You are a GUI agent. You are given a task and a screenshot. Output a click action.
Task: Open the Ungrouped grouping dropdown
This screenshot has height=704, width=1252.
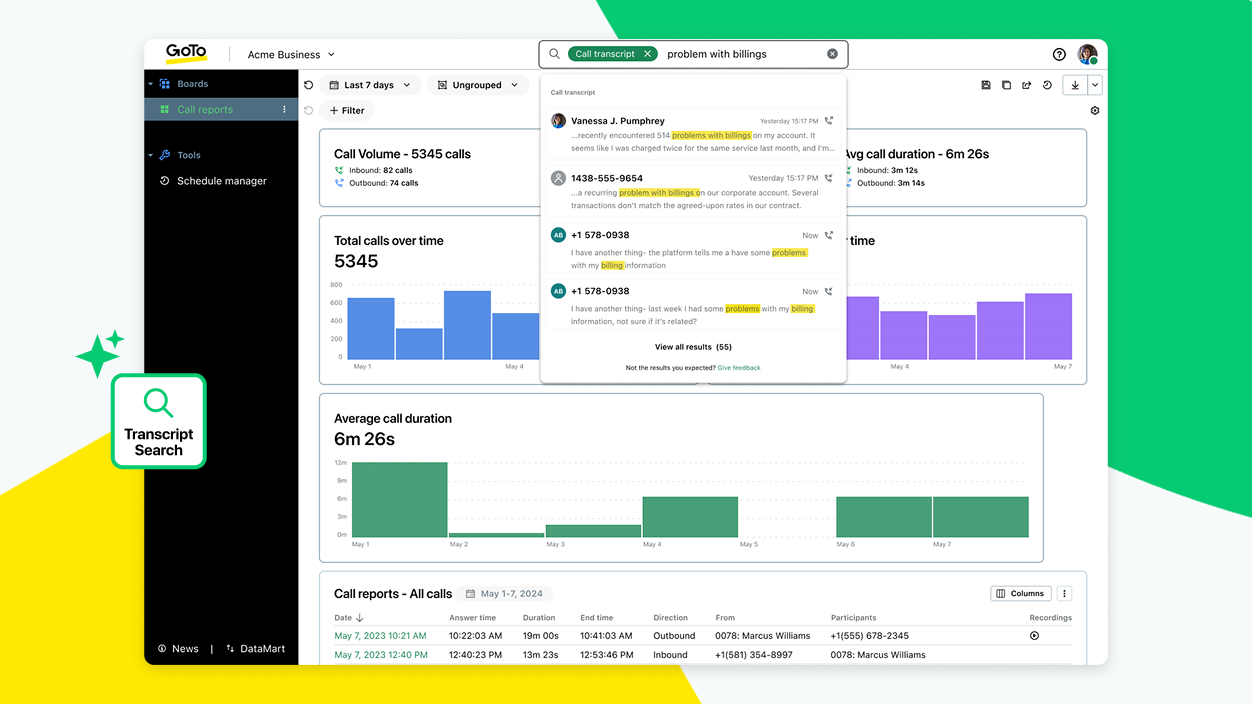click(x=479, y=85)
